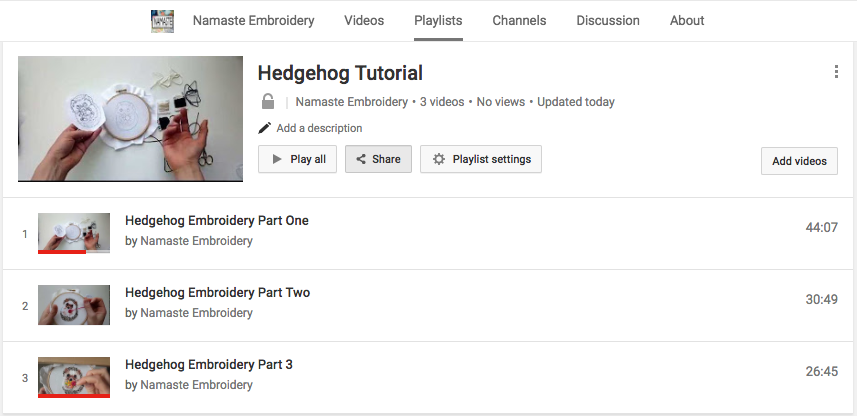Select the Playlists tab
Viewport: 857px width, 416px height.
pos(438,21)
